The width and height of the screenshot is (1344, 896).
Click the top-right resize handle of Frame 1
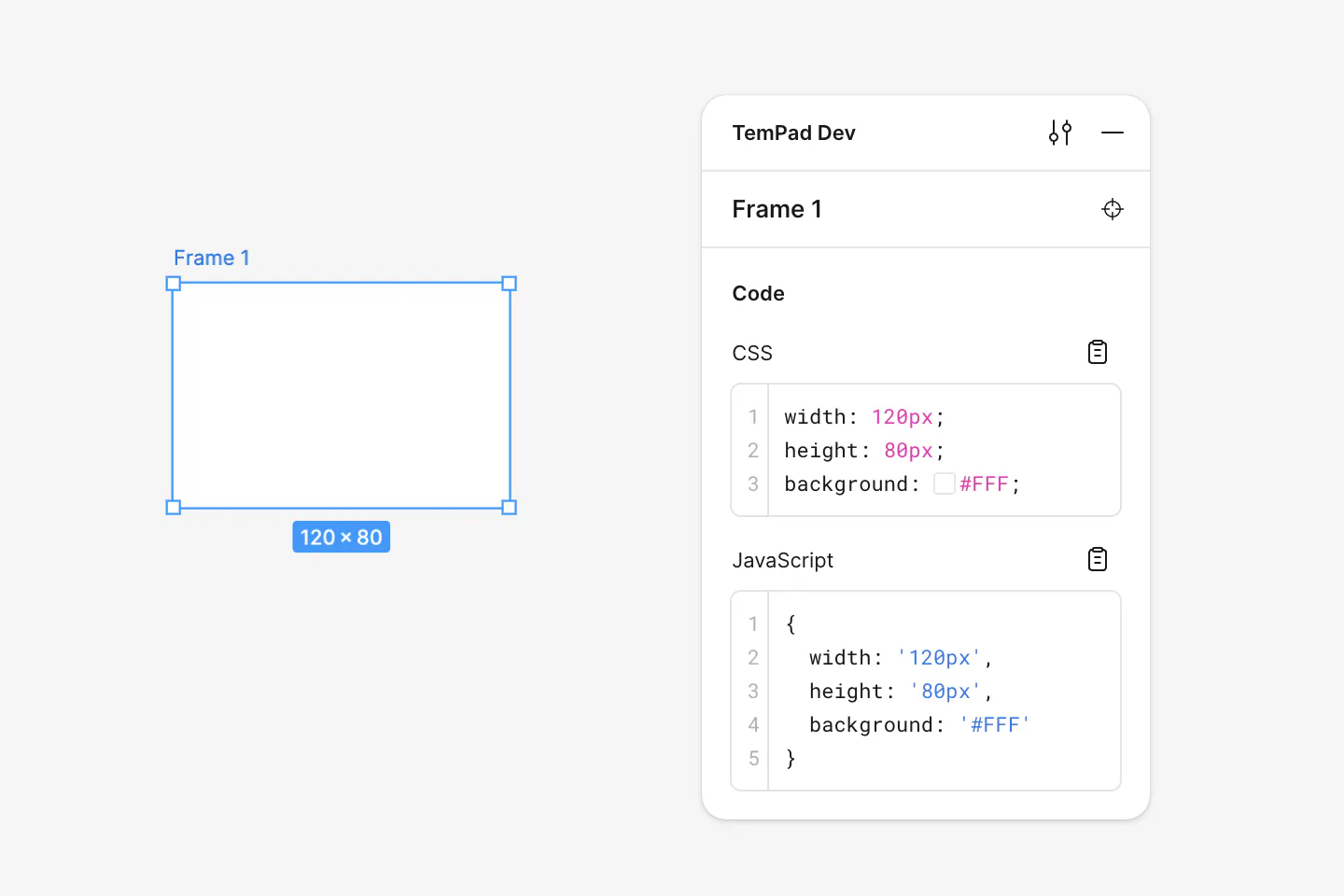click(510, 283)
